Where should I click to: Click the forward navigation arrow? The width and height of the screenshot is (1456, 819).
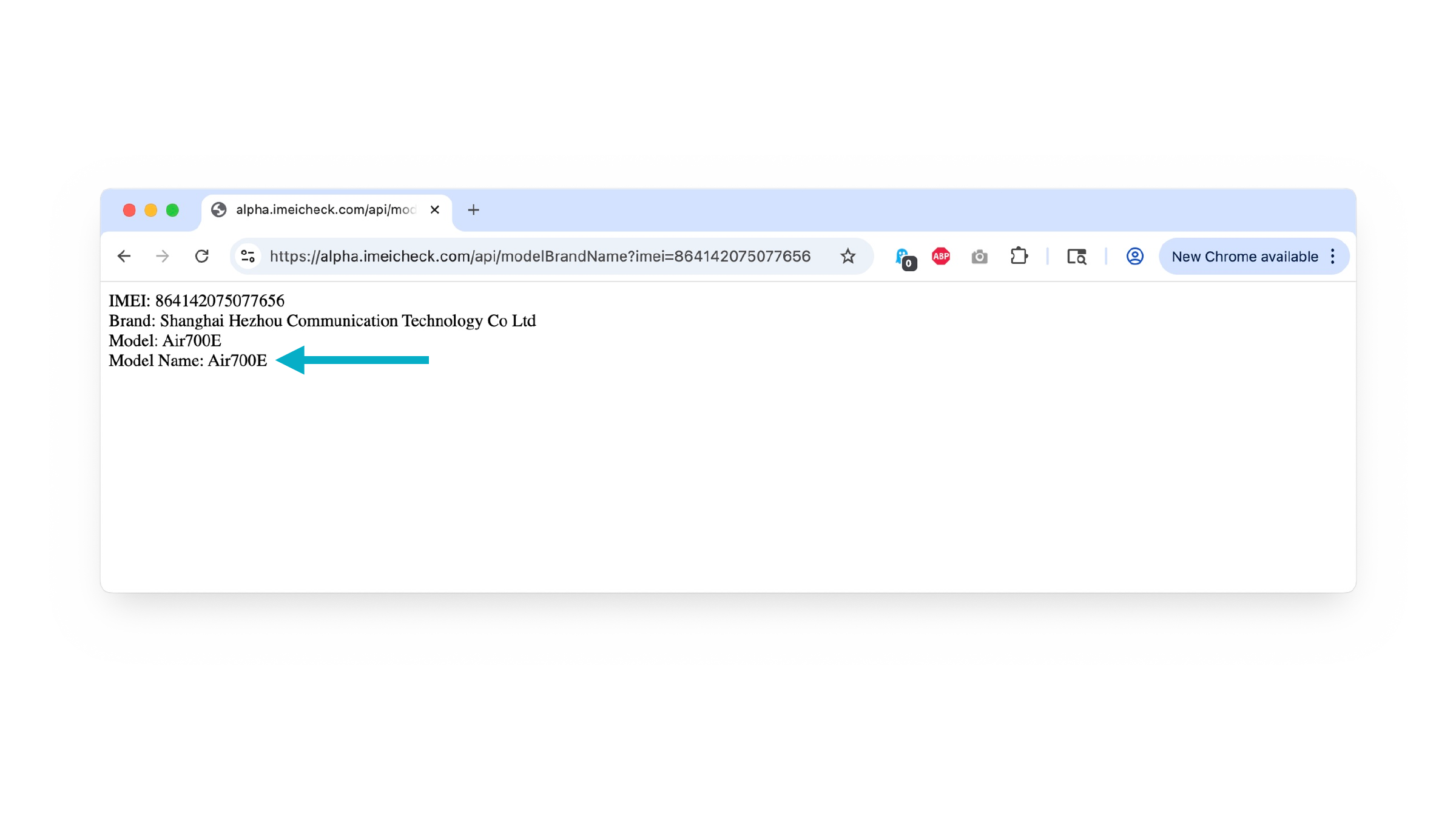(162, 257)
